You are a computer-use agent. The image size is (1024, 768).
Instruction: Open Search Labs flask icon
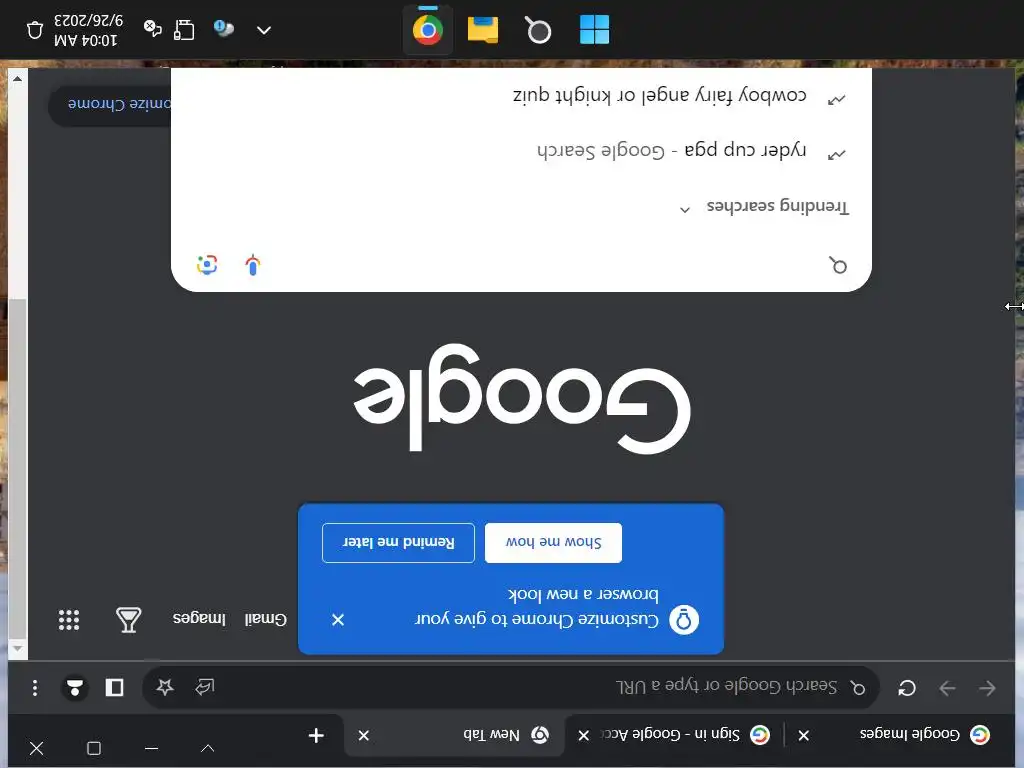tap(129, 620)
